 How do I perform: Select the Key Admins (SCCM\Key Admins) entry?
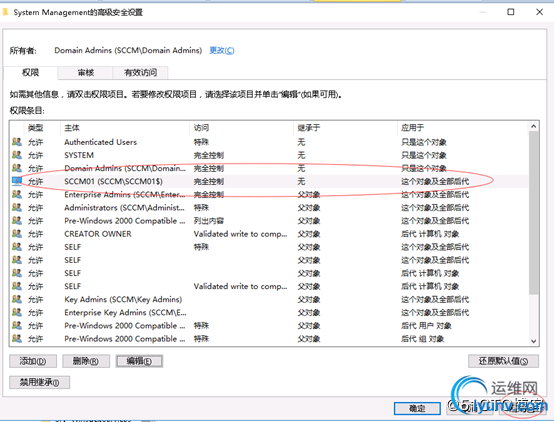pyautogui.click(x=270, y=299)
